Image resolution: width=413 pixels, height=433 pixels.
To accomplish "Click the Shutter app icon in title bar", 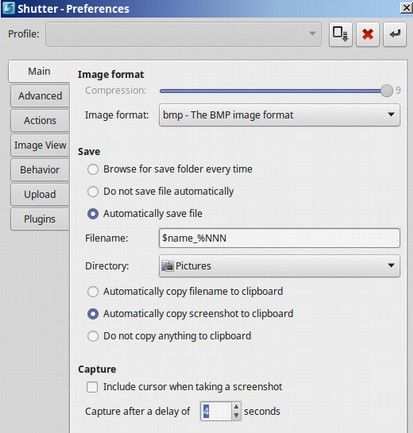I will coord(8,8).
